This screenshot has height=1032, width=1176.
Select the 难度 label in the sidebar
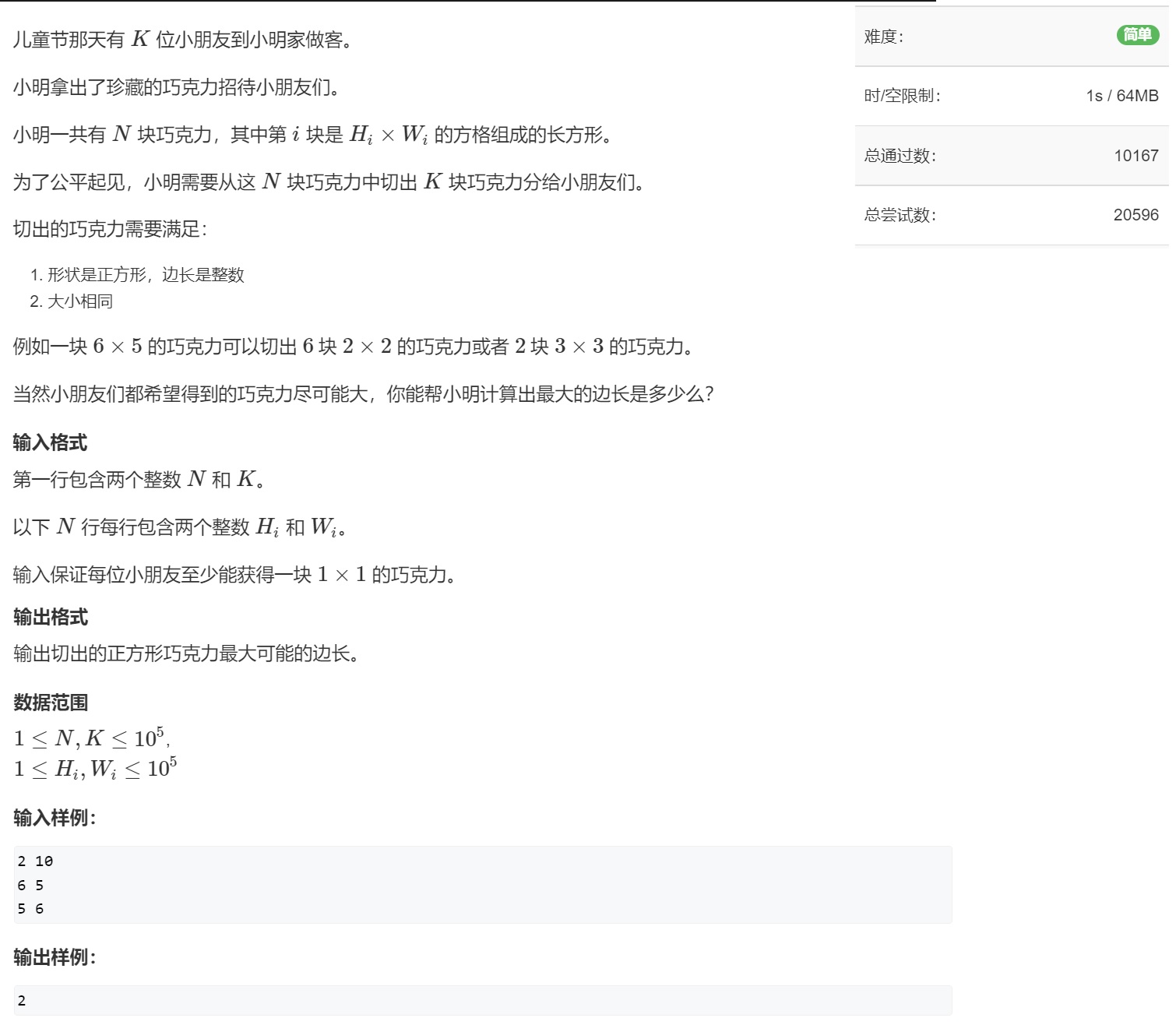tap(884, 37)
